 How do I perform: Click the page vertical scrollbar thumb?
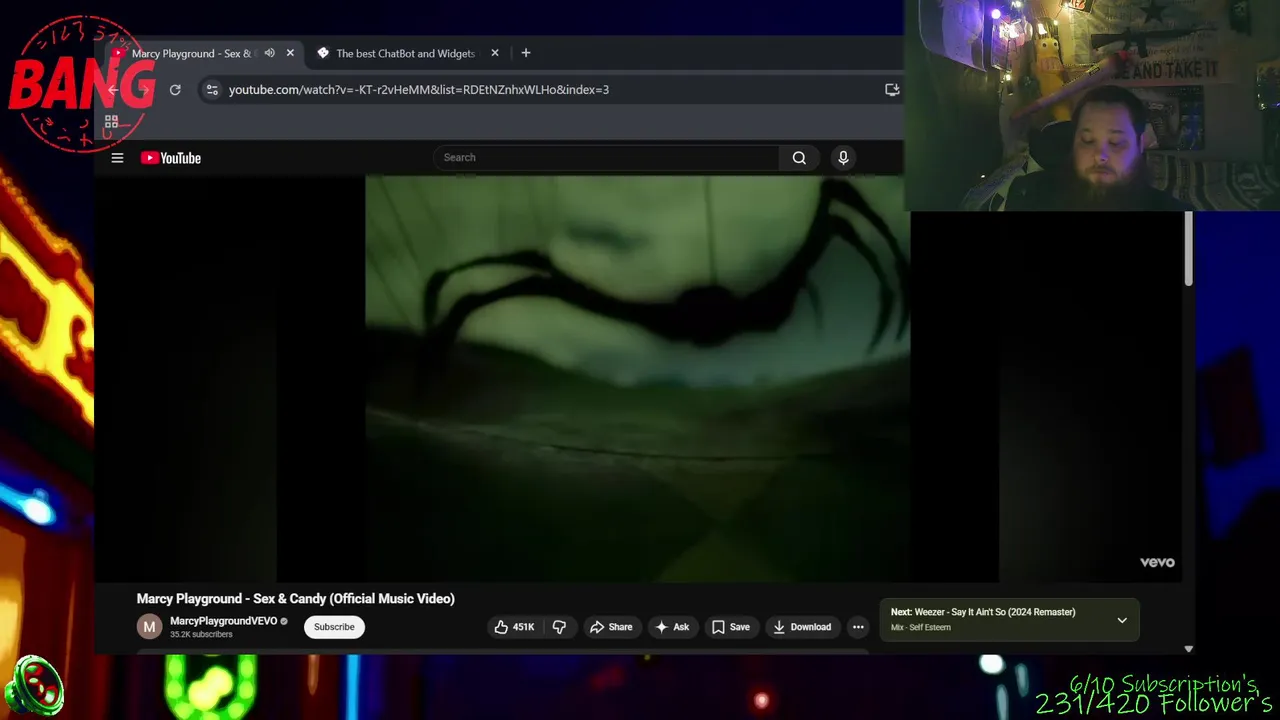[x=1188, y=249]
